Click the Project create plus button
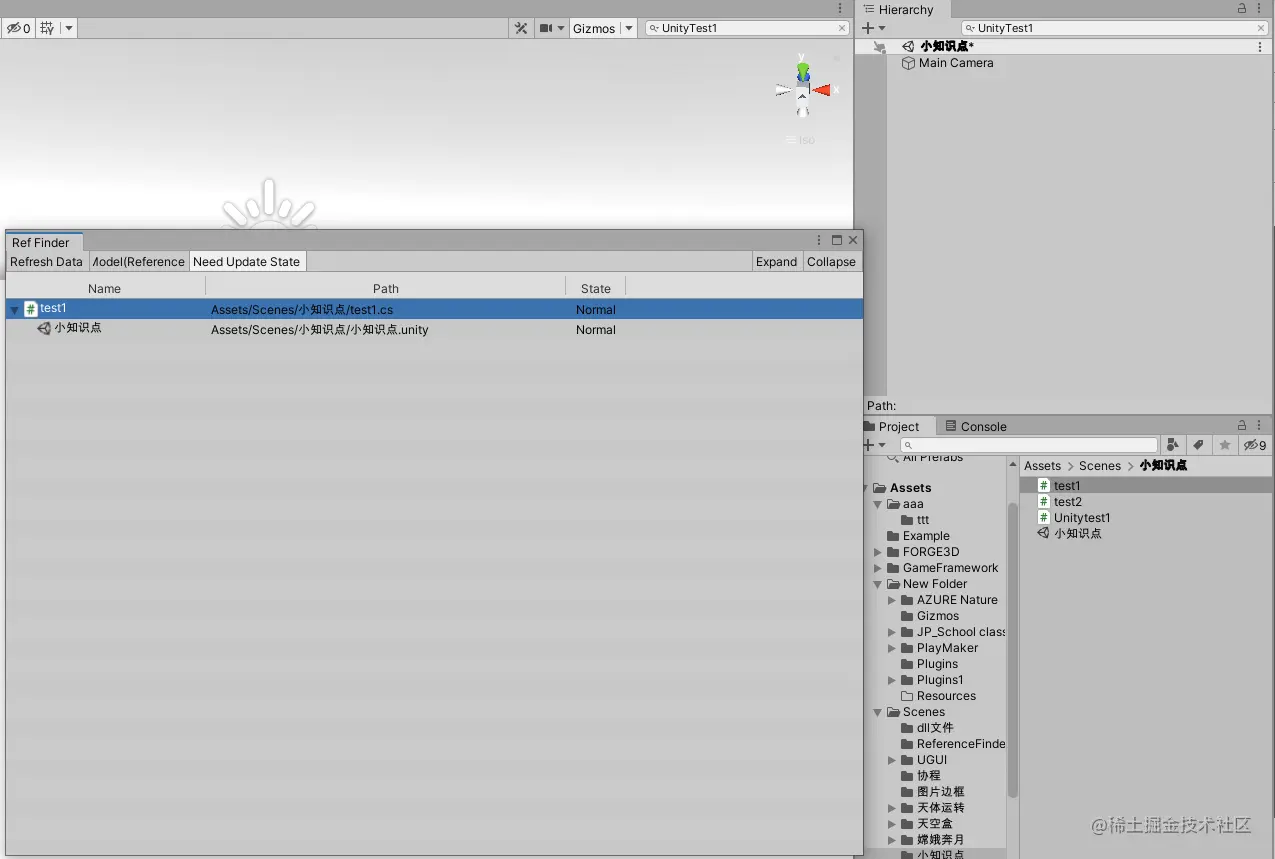This screenshot has width=1275, height=859. click(x=868, y=445)
